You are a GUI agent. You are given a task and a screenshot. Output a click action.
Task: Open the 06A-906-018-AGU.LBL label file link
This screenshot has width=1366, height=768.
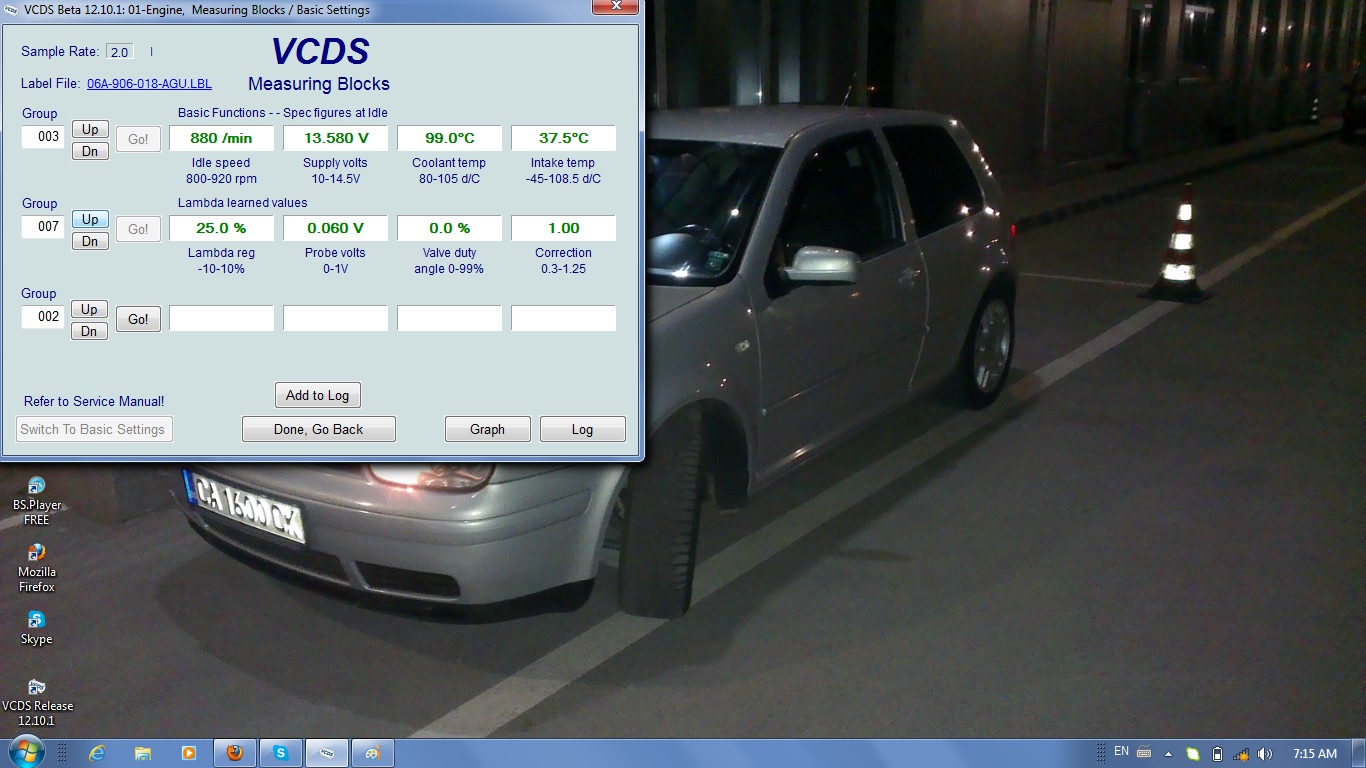click(x=149, y=84)
